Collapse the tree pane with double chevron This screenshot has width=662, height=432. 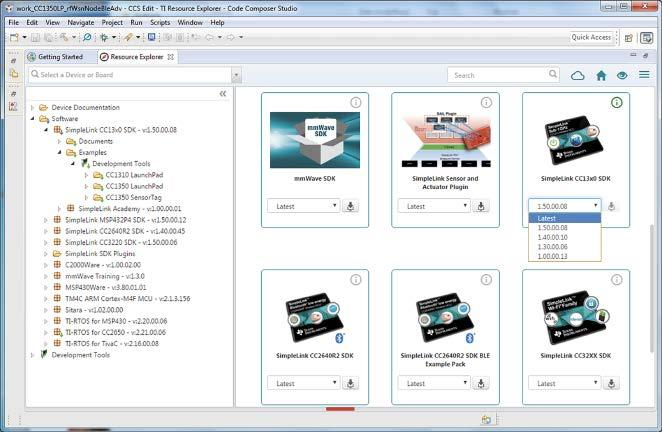(223, 94)
